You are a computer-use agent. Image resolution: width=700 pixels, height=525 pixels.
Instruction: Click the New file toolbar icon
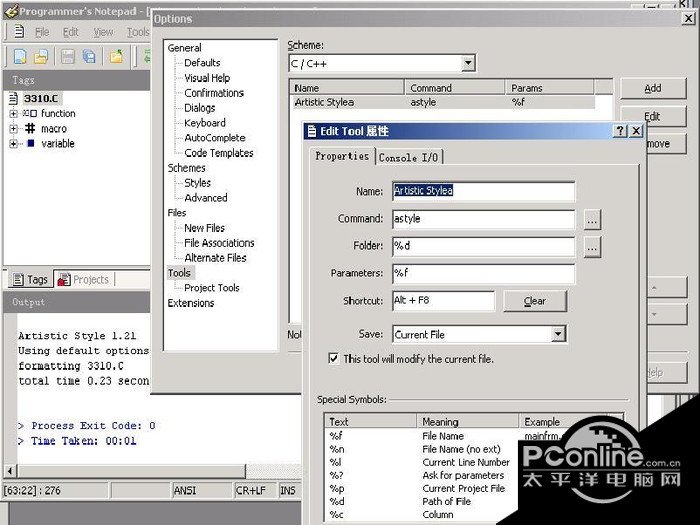(19, 57)
